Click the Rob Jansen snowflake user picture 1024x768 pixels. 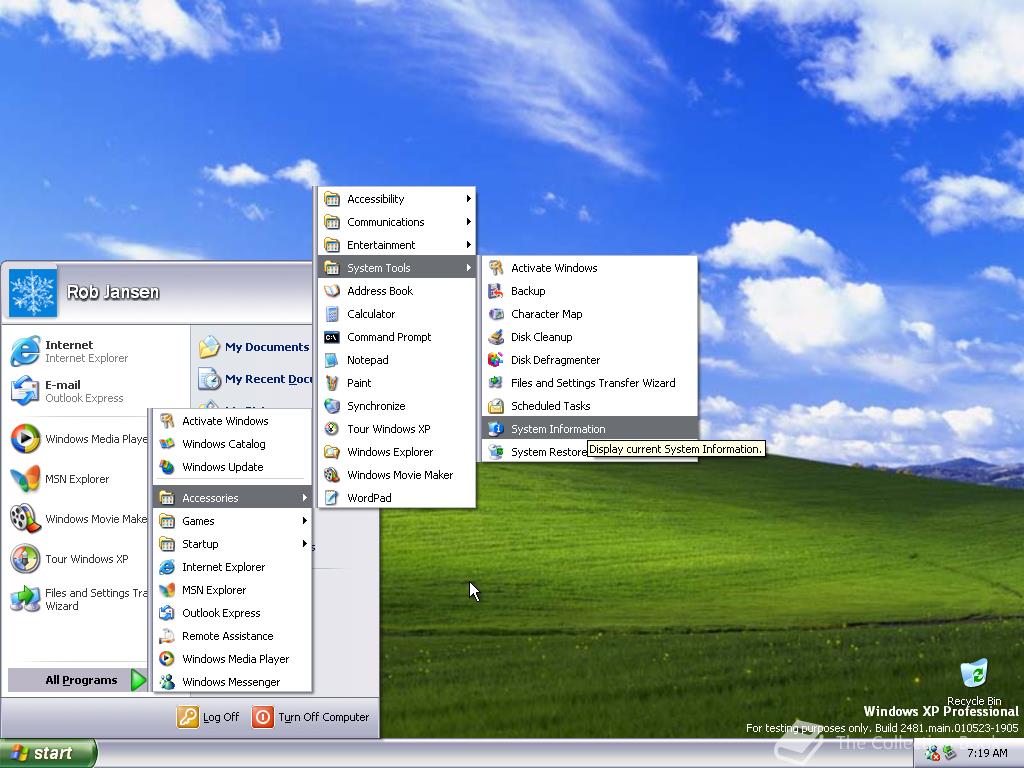pyautogui.click(x=33, y=293)
